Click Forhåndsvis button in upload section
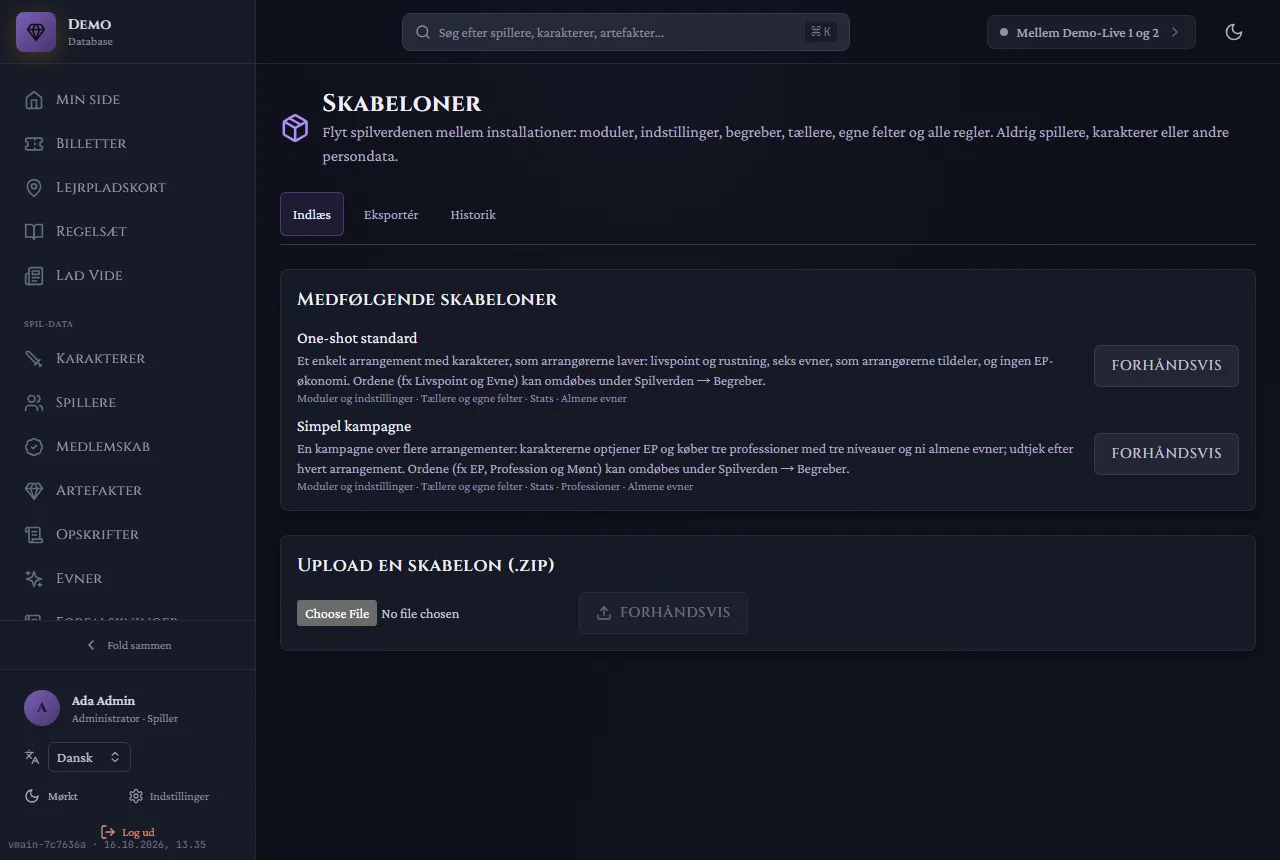Screen dimensions: 1280x860 point(663,613)
